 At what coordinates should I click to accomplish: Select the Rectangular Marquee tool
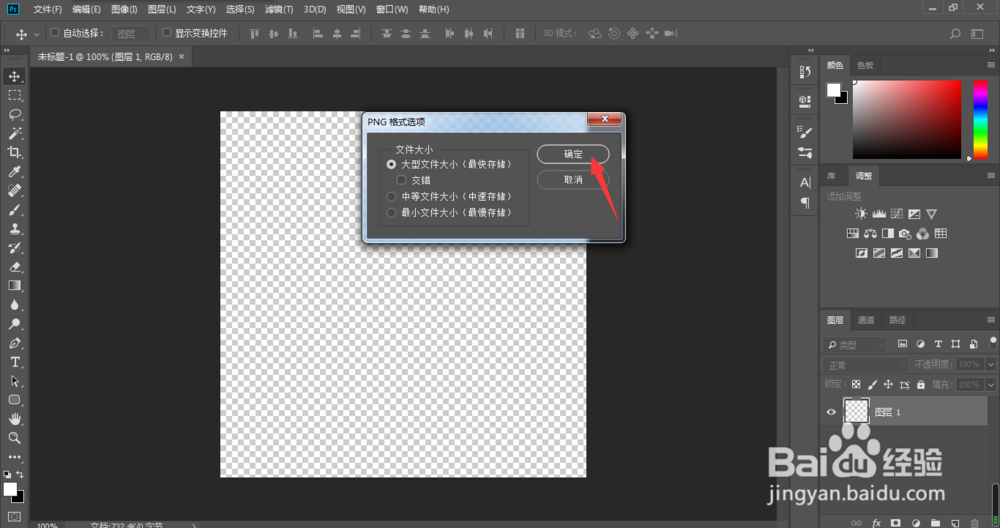(14, 95)
